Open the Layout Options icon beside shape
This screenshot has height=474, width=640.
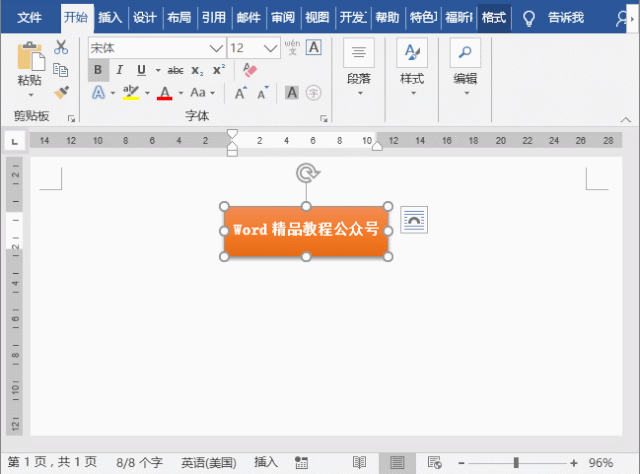(x=414, y=220)
